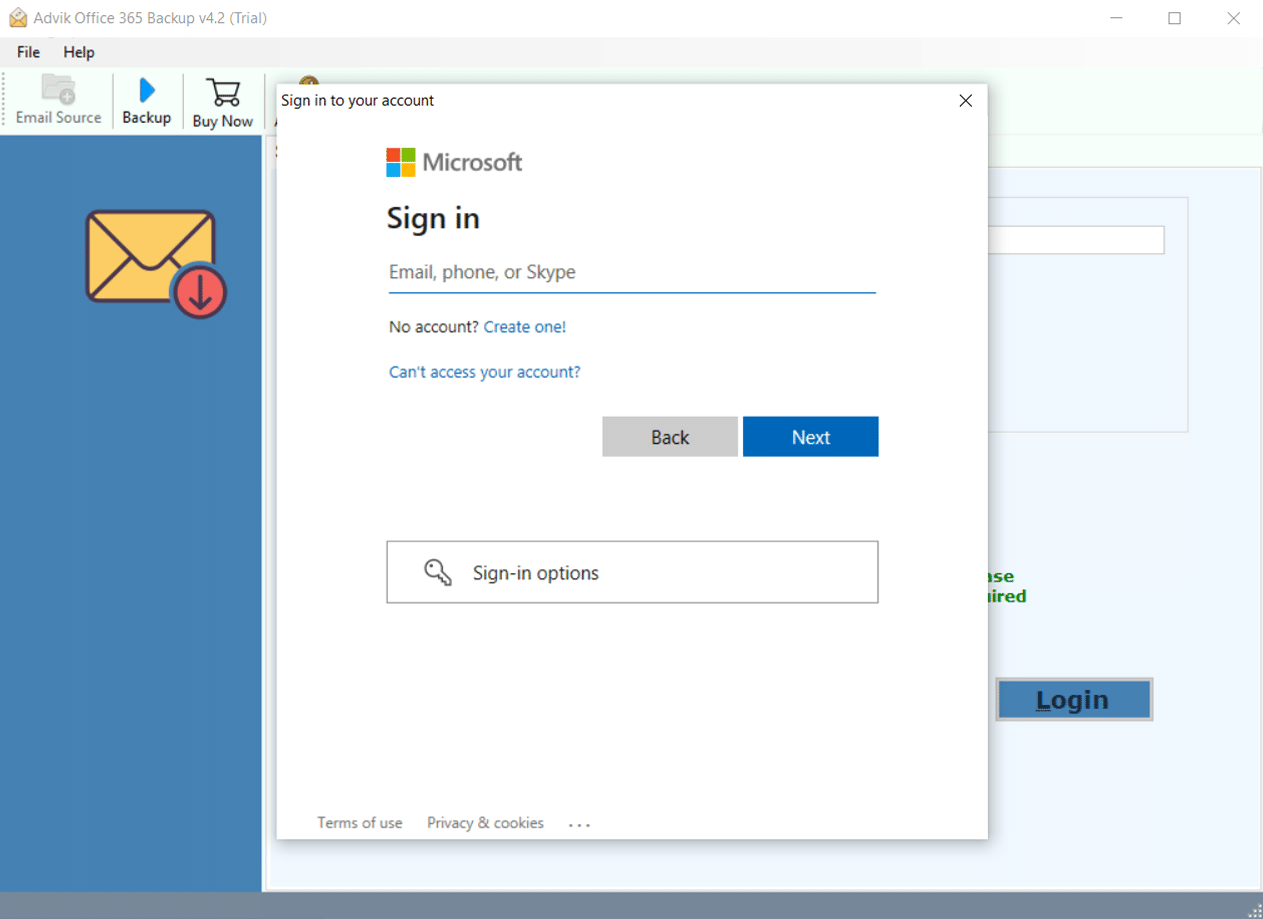Close the Advik Office 365 Backup window
Screen dimensions: 1263x919
pyautogui.click(x=1234, y=18)
